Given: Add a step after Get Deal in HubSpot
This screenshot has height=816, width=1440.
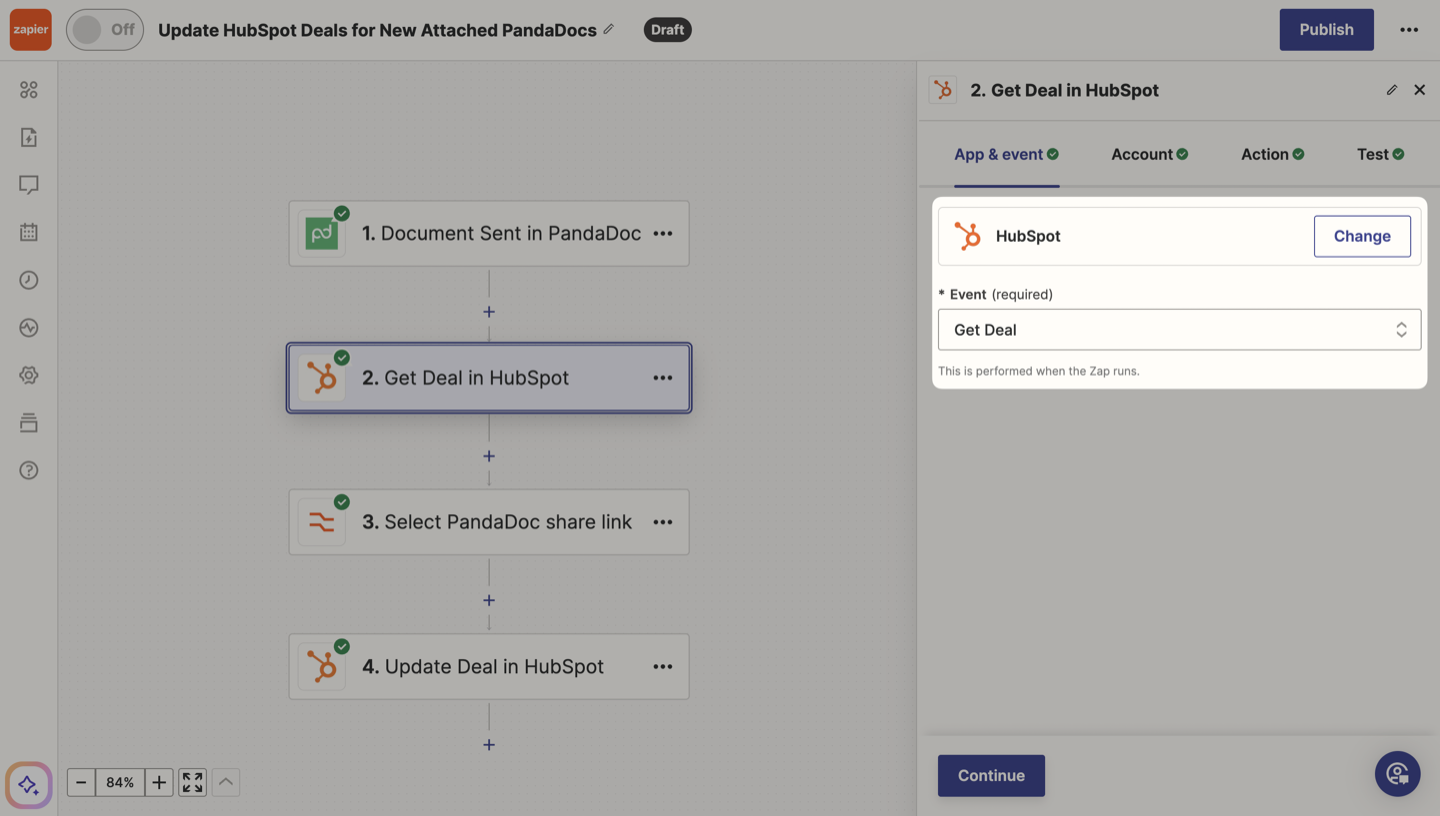Looking at the screenshot, I should point(489,456).
